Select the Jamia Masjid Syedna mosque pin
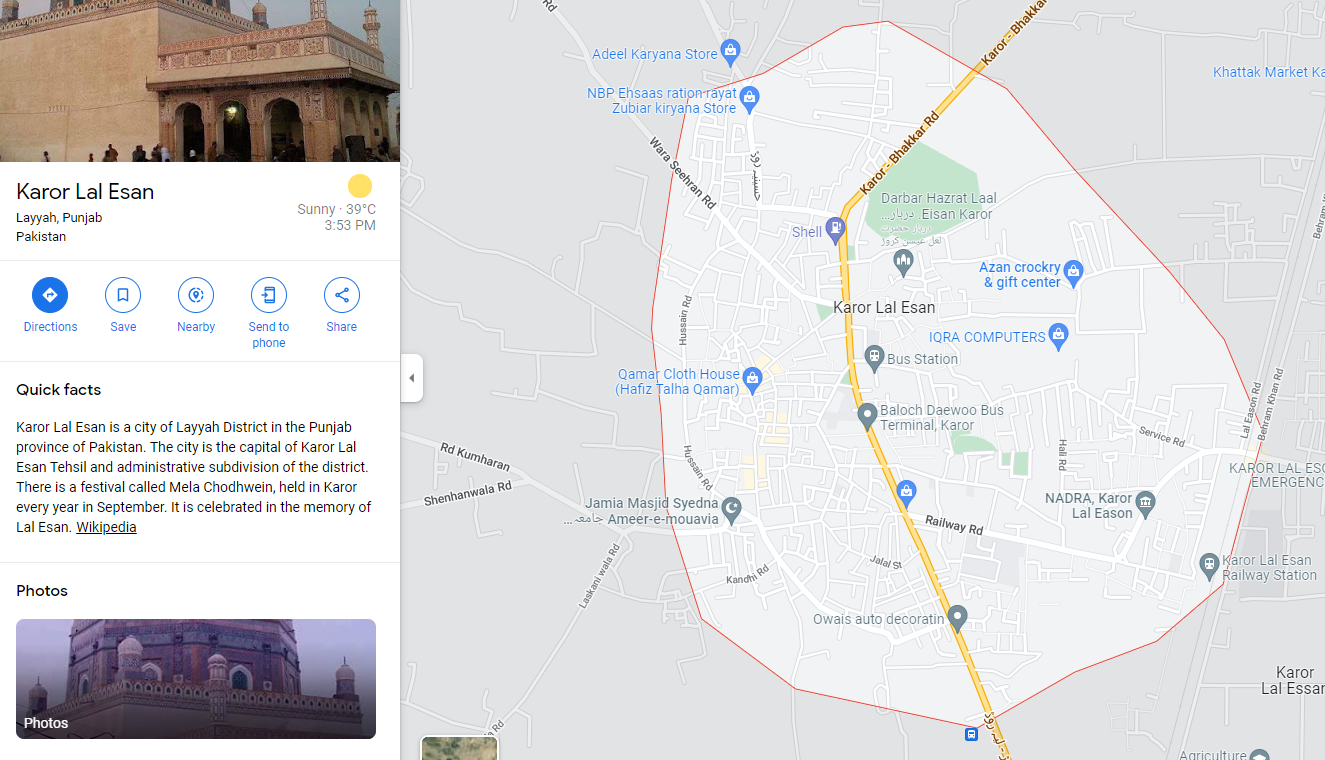The width and height of the screenshot is (1325, 760). pos(732,509)
